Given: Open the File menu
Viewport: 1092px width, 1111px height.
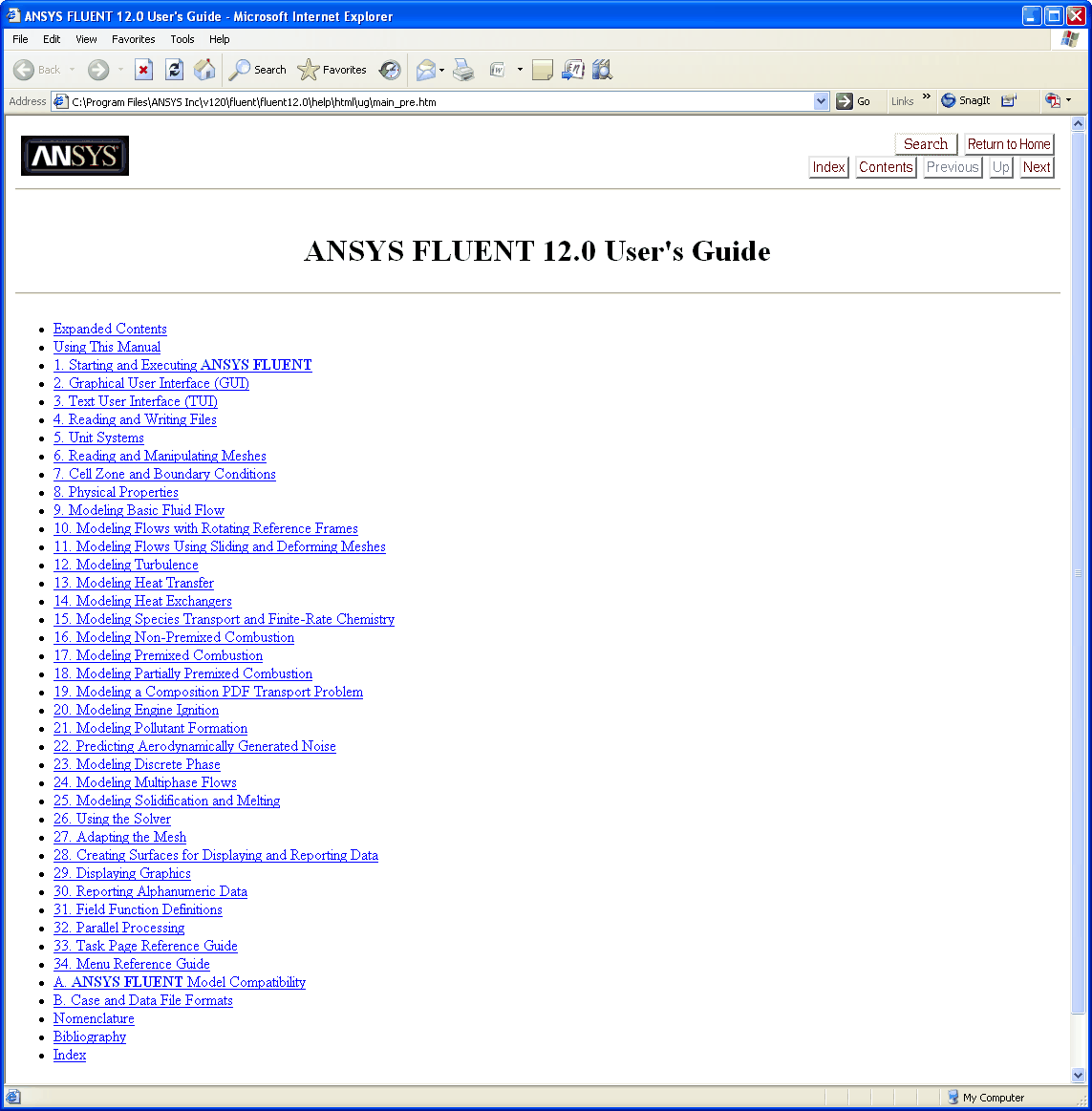Looking at the screenshot, I should [x=21, y=39].
